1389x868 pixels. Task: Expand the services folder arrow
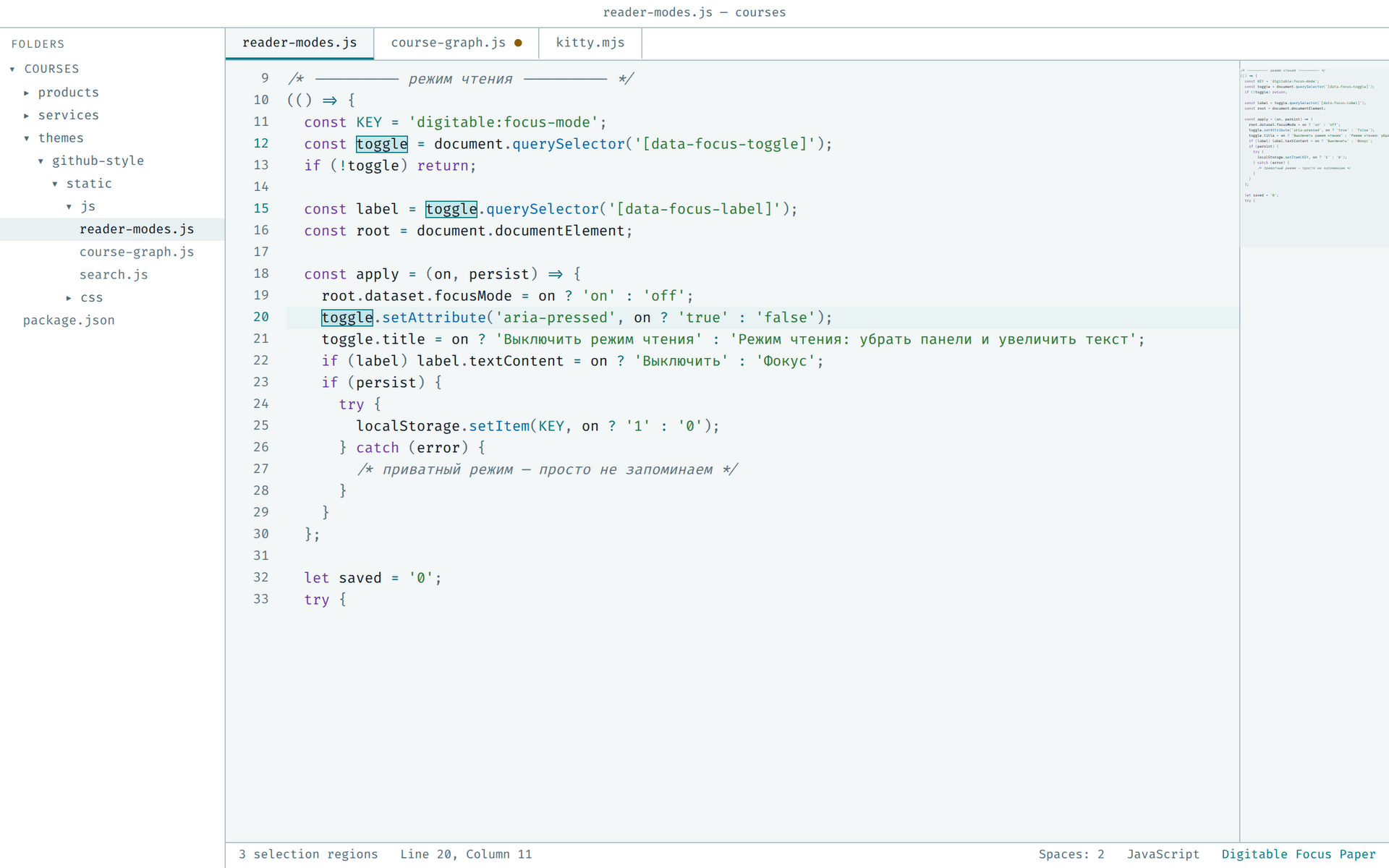pos(27,116)
